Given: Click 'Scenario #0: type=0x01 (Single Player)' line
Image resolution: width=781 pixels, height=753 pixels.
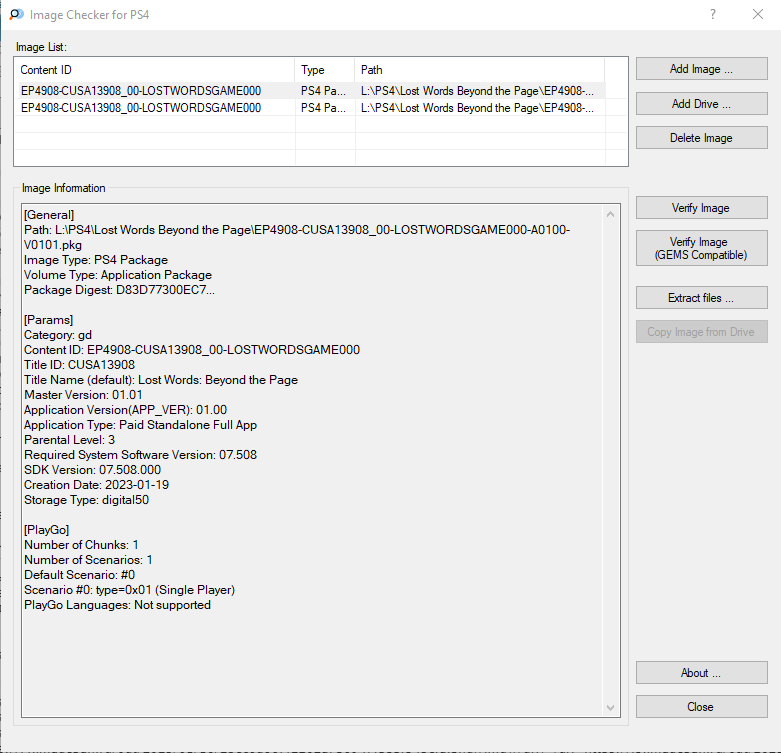Looking at the screenshot, I should coord(130,590).
